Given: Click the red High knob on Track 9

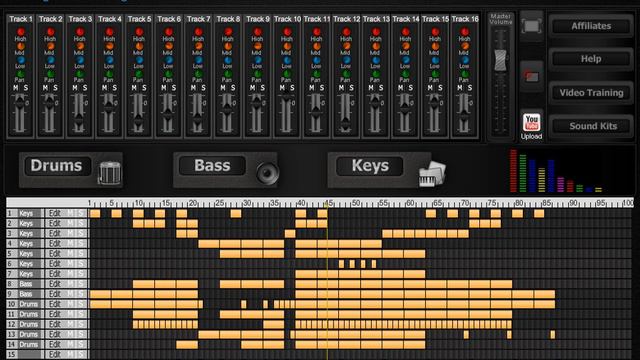Looking at the screenshot, I should pos(258,31).
